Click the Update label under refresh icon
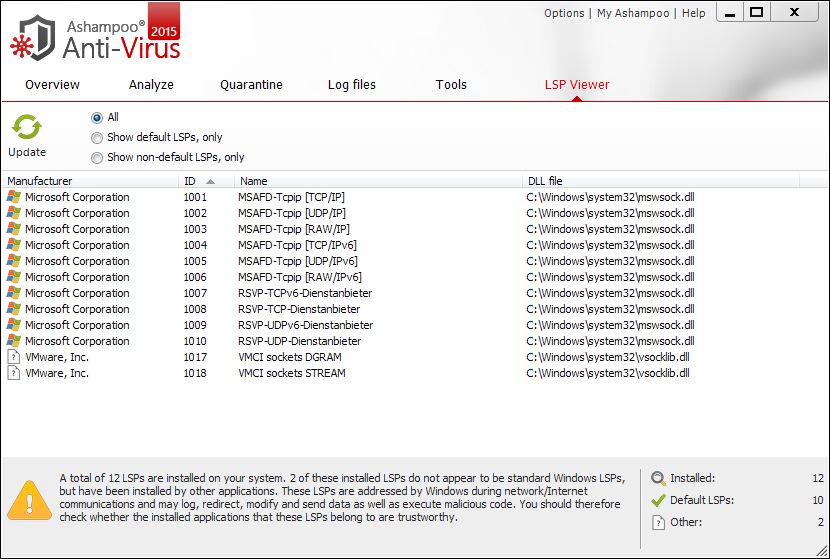Viewport: 830px width, 559px height. point(27,152)
